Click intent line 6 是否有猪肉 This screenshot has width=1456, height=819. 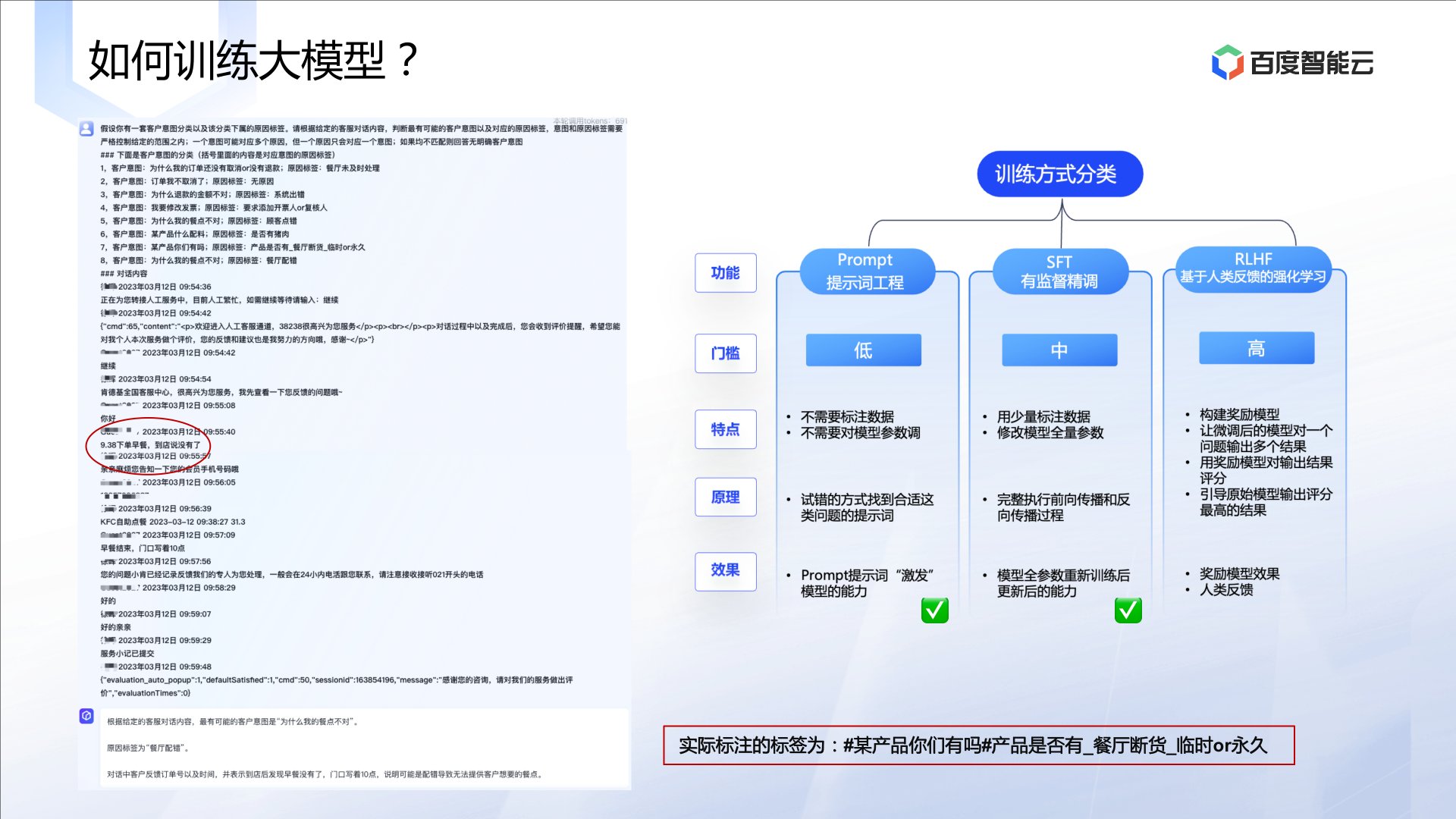pyautogui.click(x=194, y=234)
